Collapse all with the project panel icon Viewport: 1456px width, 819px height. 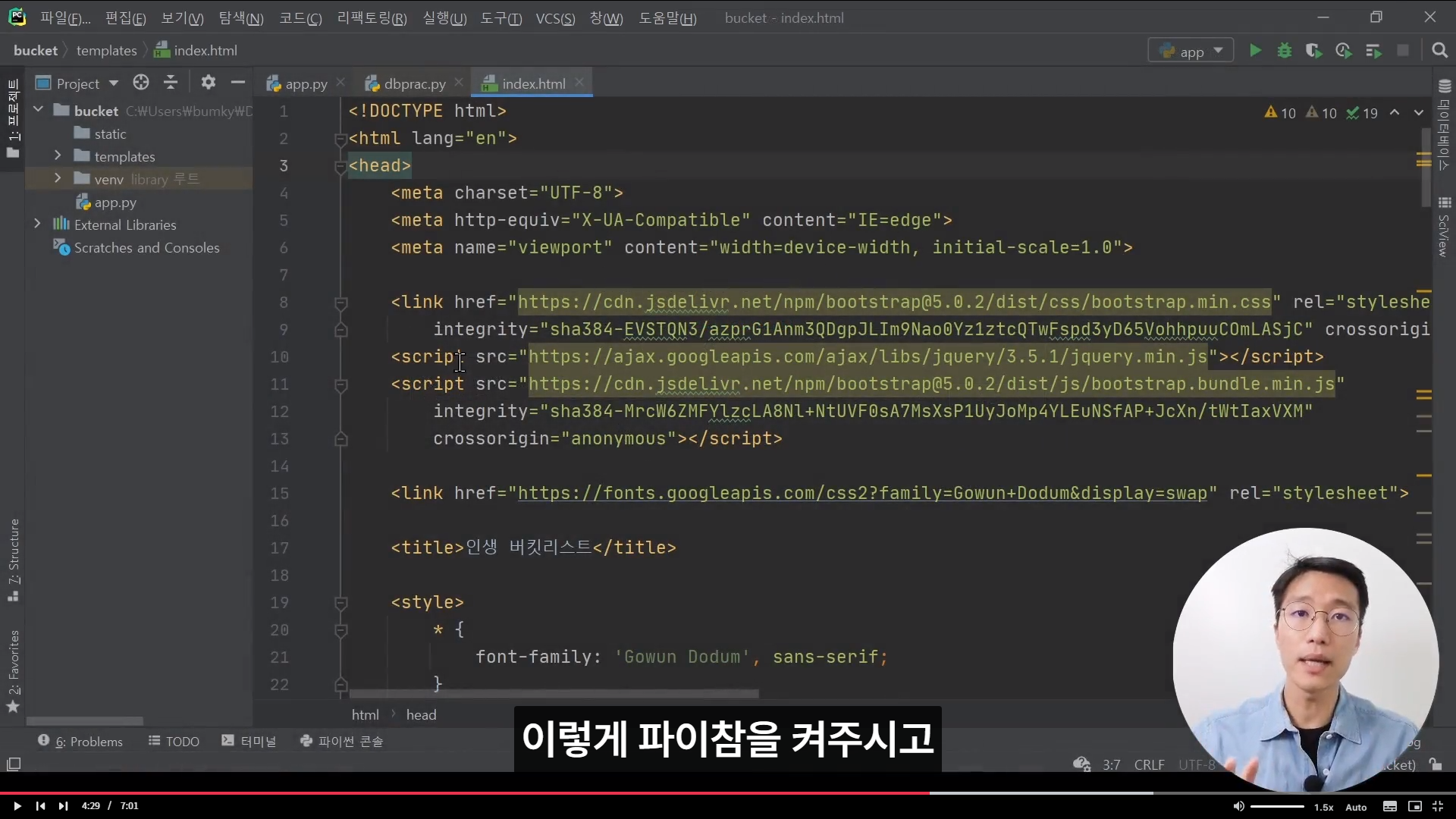(171, 83)
